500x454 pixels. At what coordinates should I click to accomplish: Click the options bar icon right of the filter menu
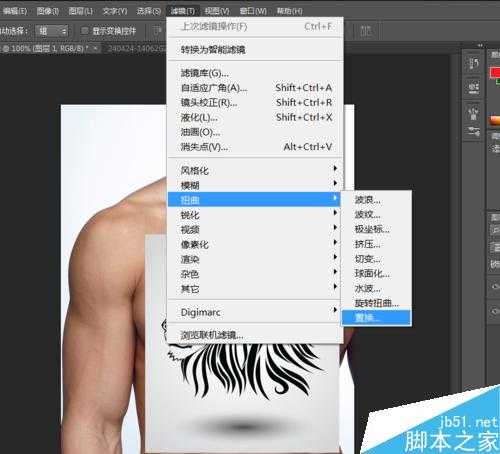366,31
